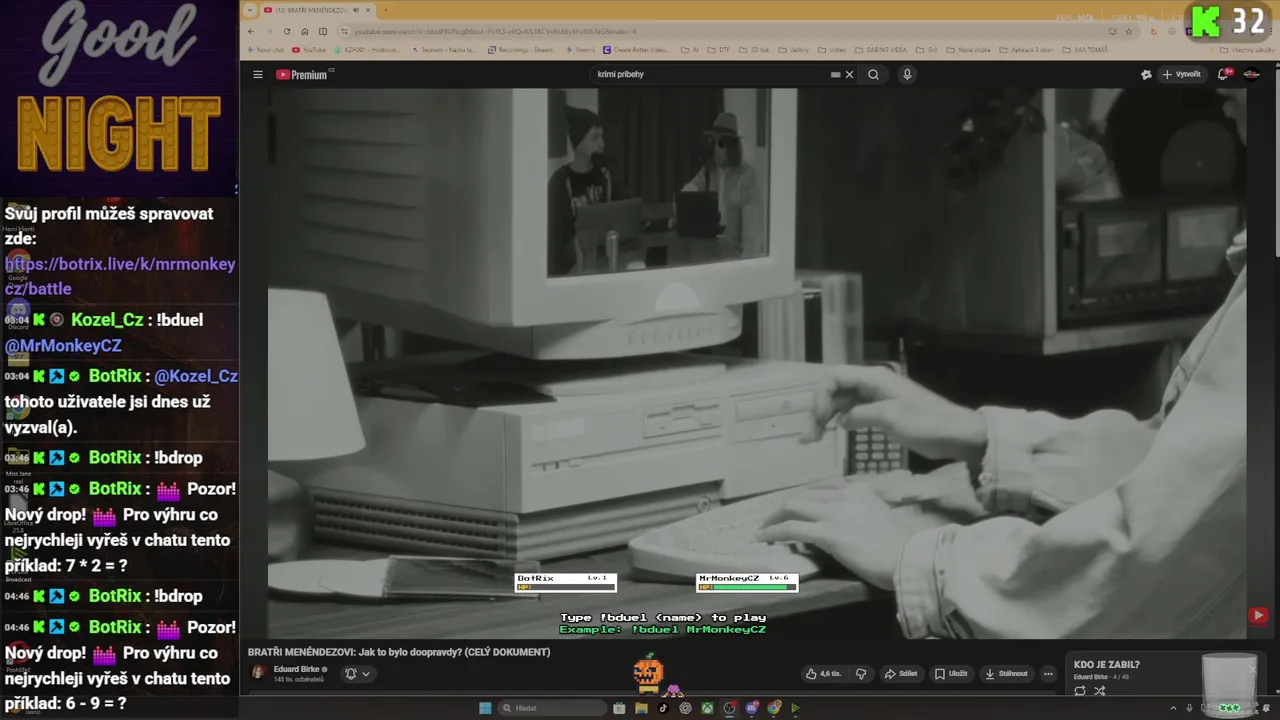Open the Eduard Birke channel name link

tap(296, 669)
